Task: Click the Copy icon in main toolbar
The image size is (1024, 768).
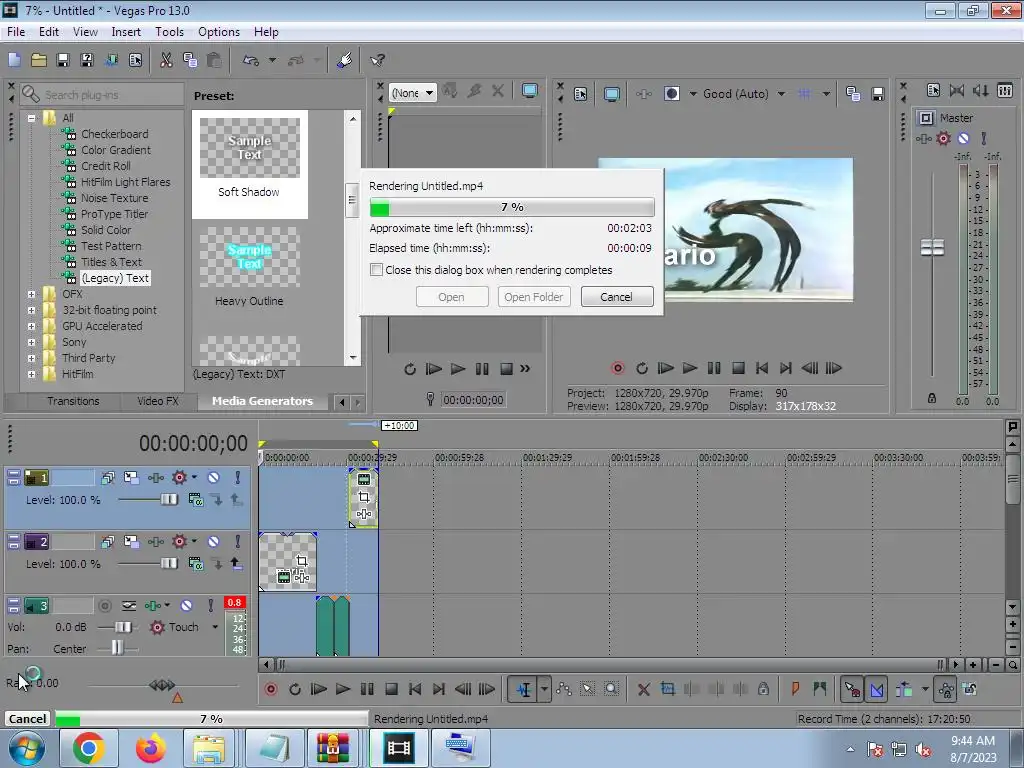Action: point(190,60)
